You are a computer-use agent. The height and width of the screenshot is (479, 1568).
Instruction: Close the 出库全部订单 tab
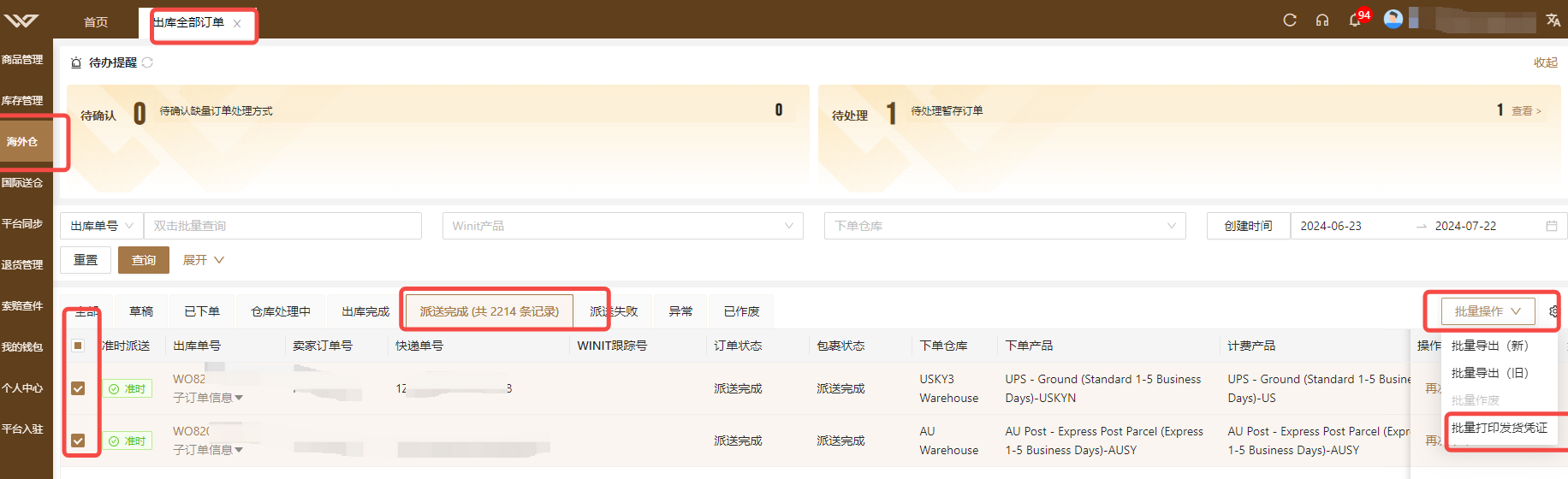(237, 24)
